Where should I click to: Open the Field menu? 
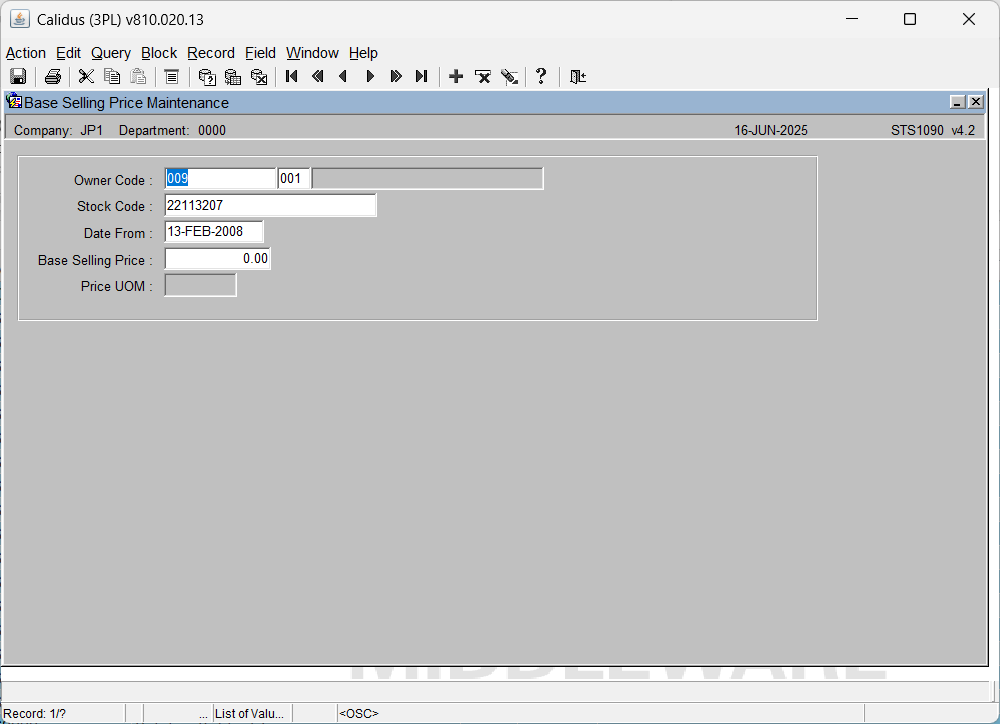click(260, 53)
